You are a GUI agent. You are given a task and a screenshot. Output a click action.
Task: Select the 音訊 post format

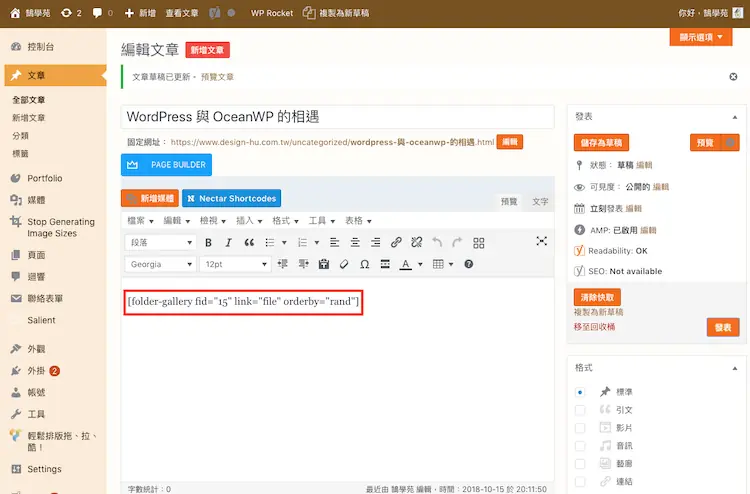pos(580,446)
